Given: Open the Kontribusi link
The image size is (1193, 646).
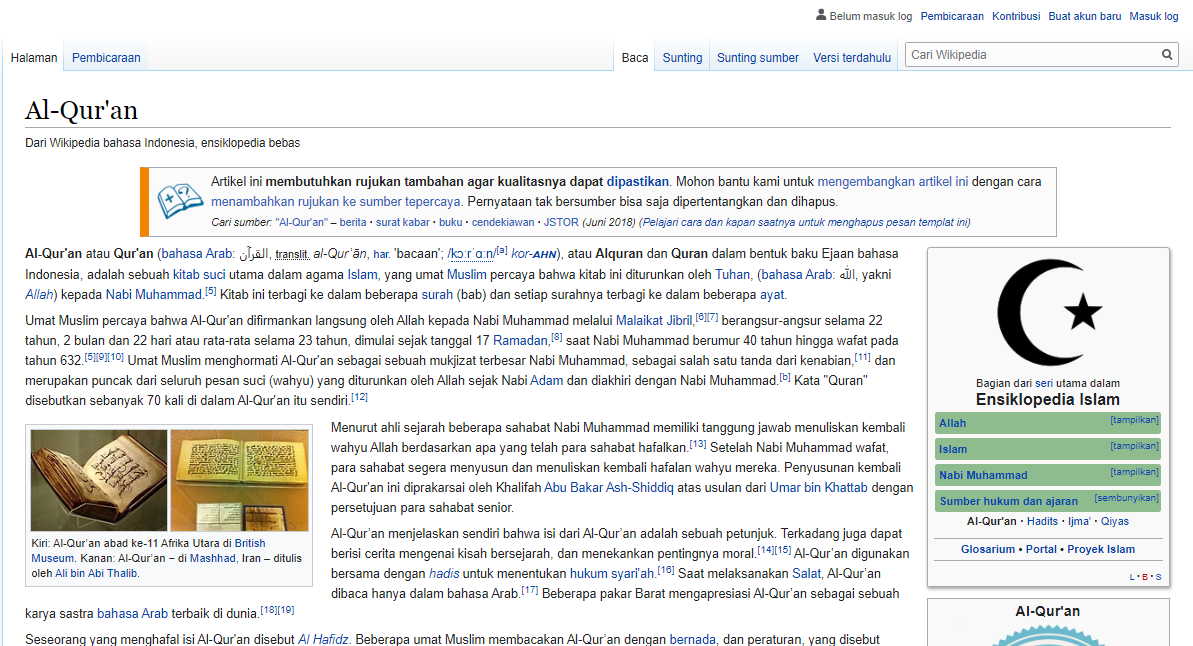Looking at the screenshot, I should click(1016, 16).
